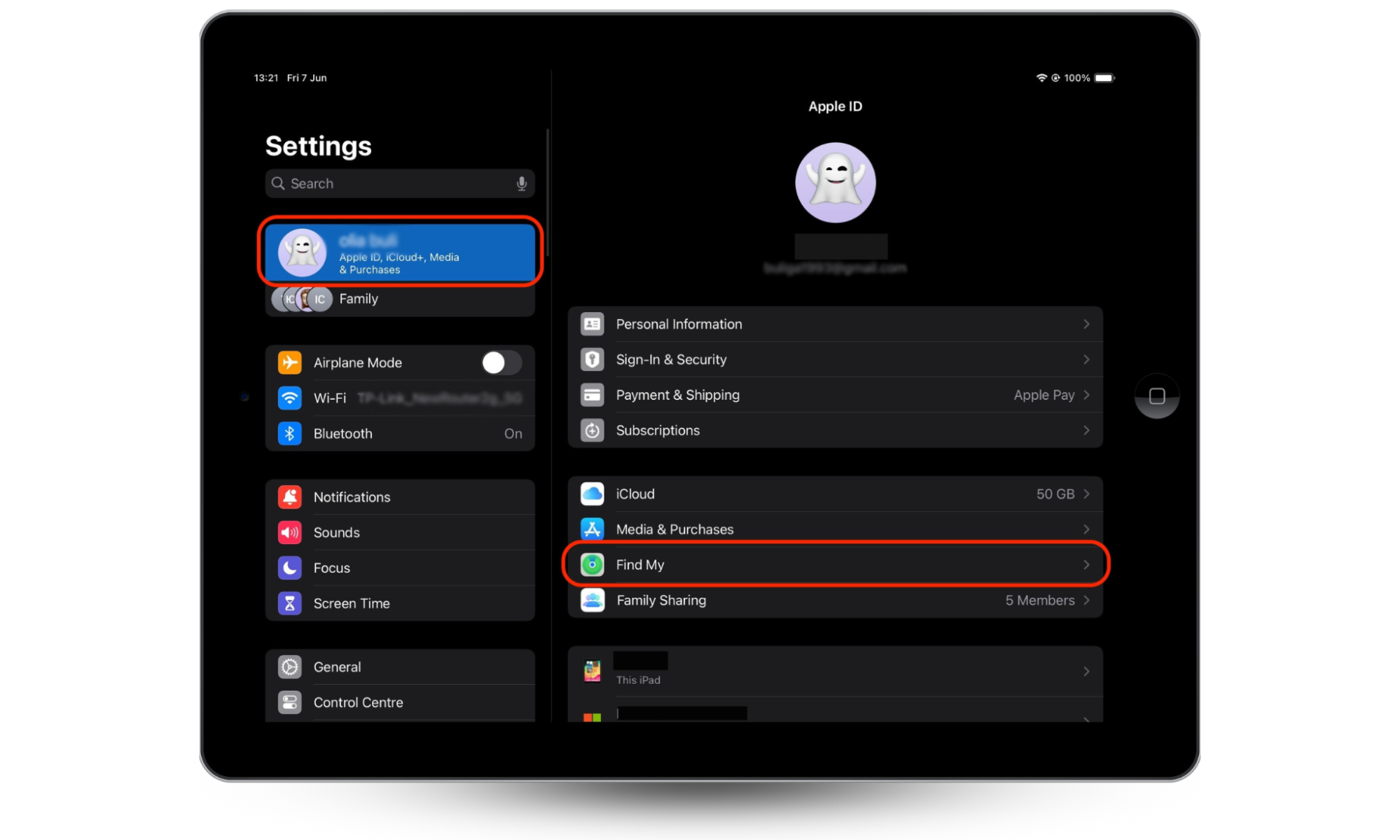Open Sign-In & Security via its key icon
This screenshot has width=1400, height=840.
592,359
